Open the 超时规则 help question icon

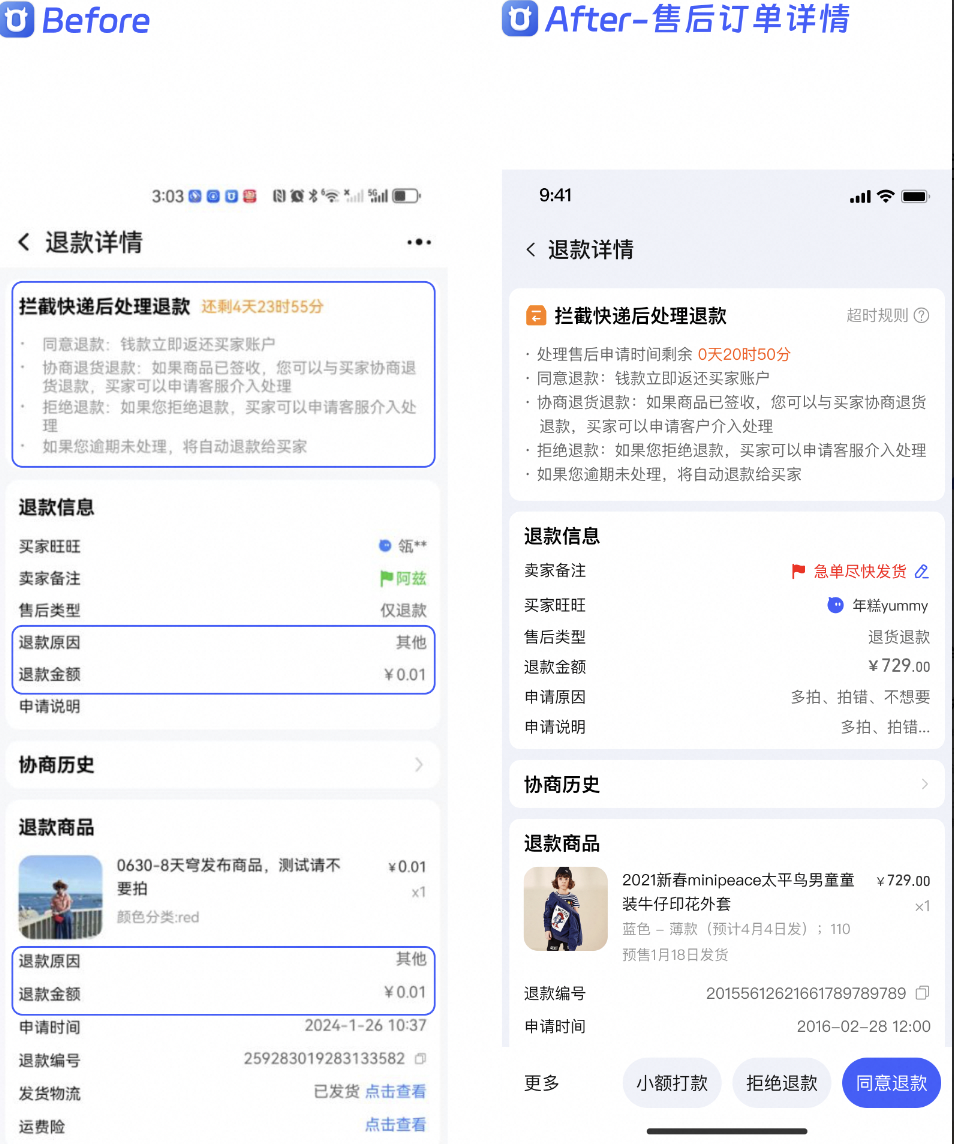922,315
